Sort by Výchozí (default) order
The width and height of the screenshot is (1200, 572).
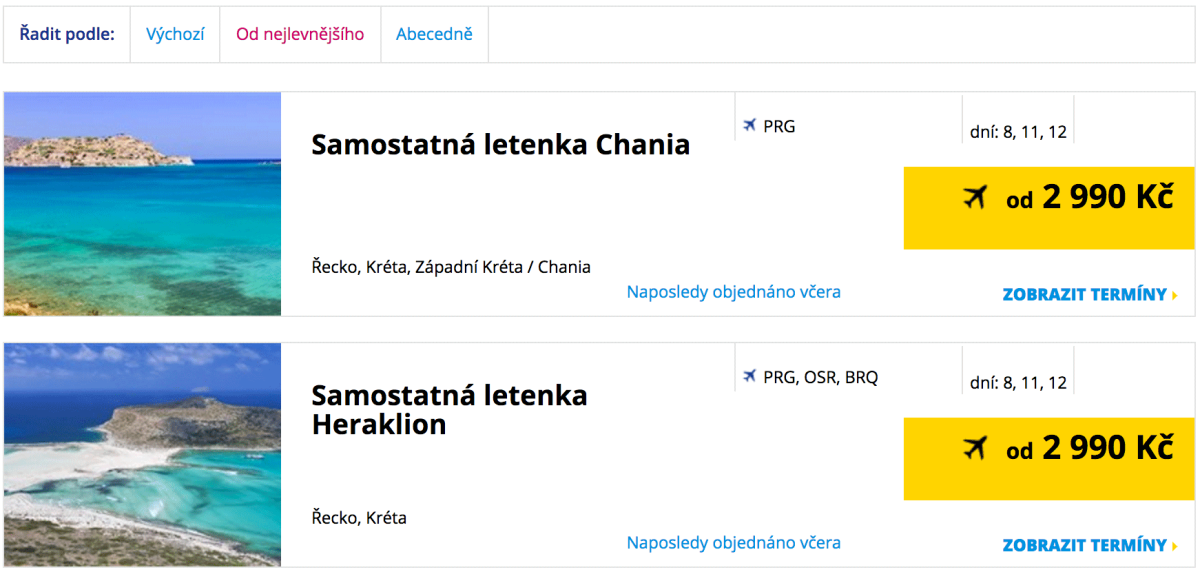tap(175, 34)
